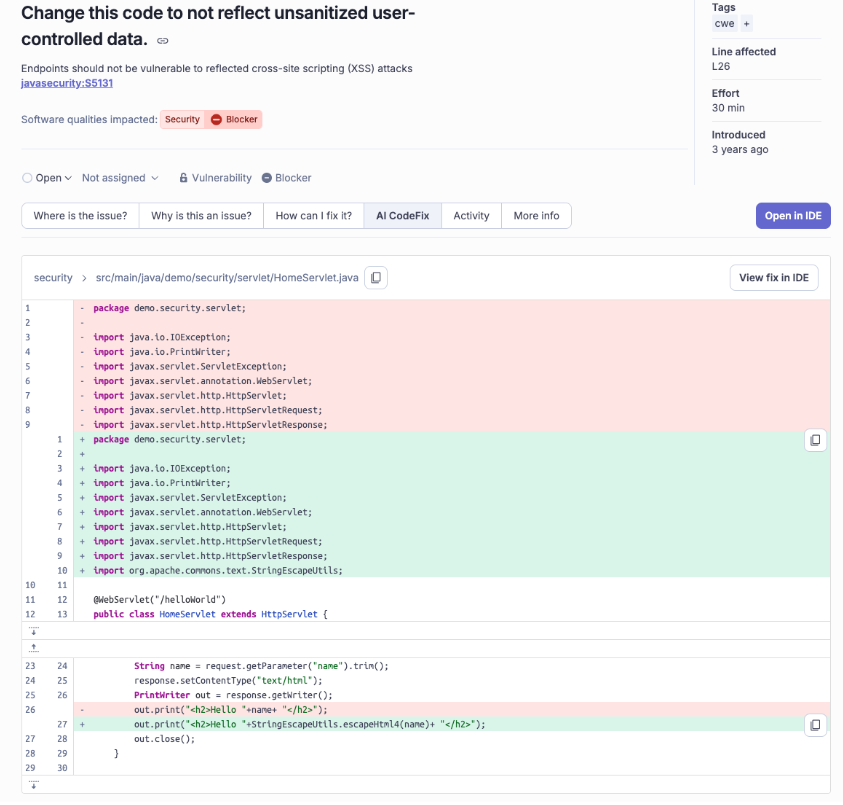Expand hidden lines below line 13
This screenshot has height=805, width=843.
(33, 630)
